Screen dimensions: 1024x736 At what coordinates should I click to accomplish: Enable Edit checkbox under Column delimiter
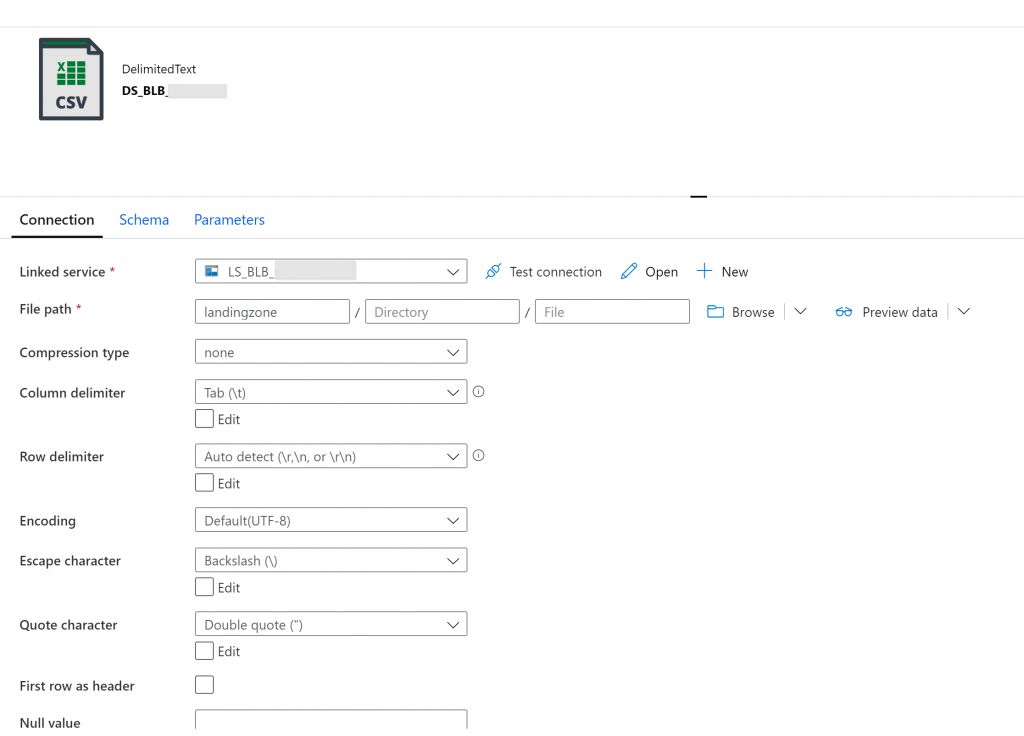click(x=204, y=419)
